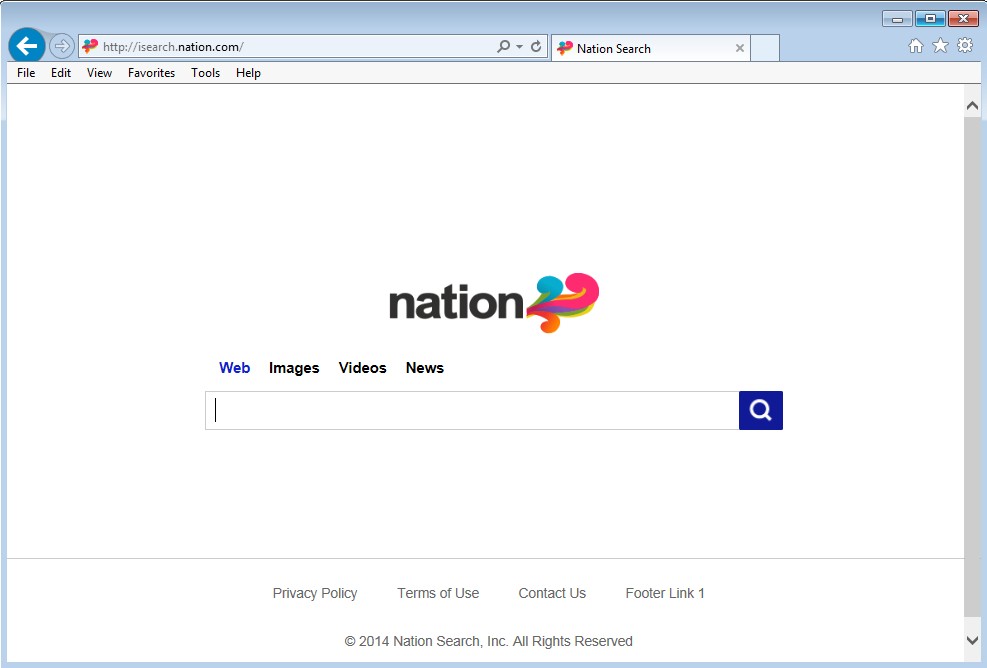Screen dimensions: 987x668
Task: Select the Web search category
Action: [234, 368]
